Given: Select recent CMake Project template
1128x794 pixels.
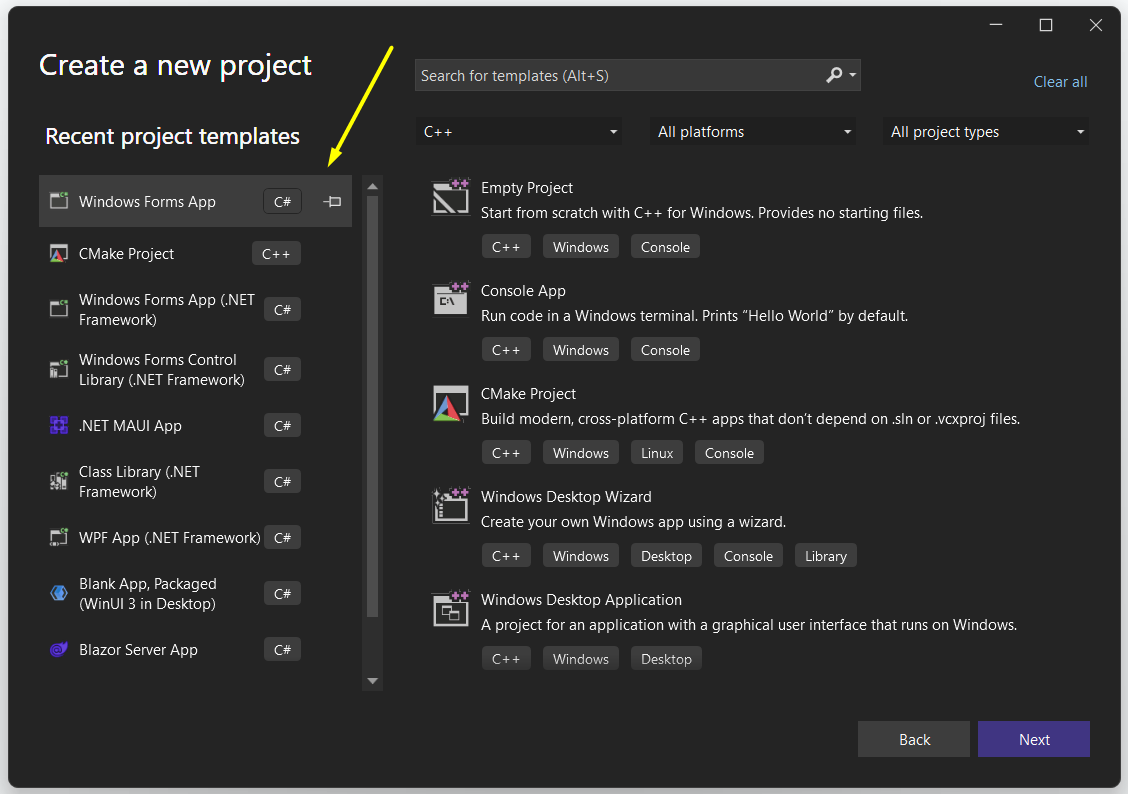Looking at the screenshot, I should point(195,253).
